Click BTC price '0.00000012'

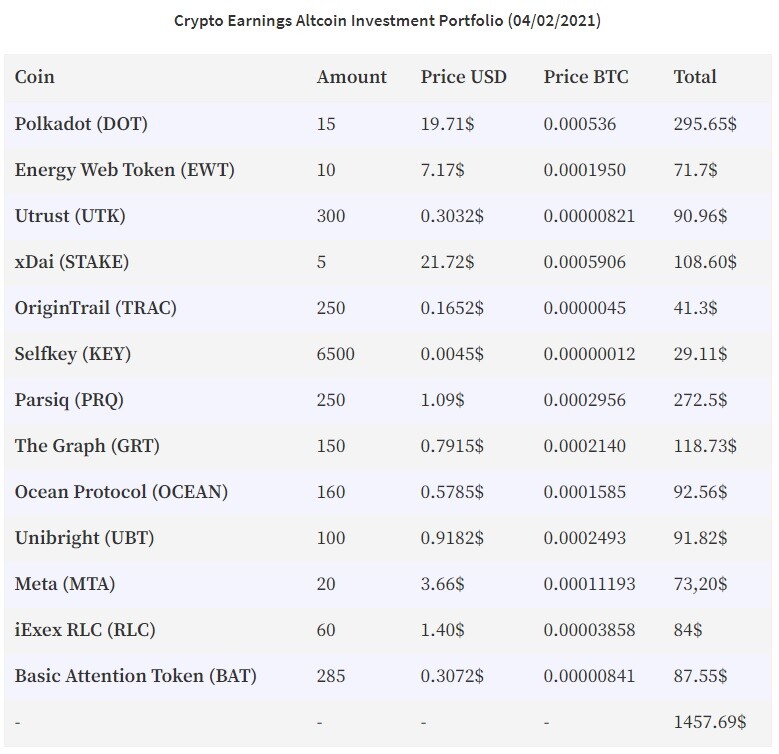click(x=589, y=354)
